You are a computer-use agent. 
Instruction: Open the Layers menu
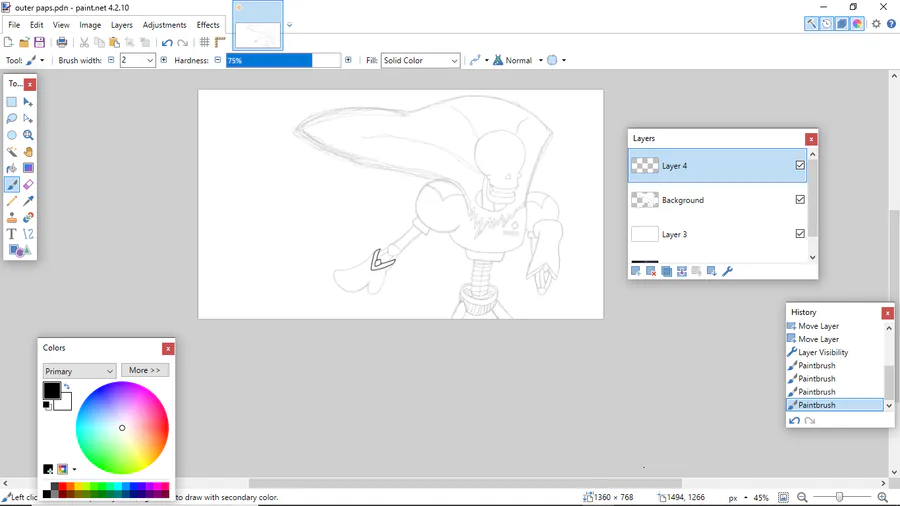coord(122,25)
